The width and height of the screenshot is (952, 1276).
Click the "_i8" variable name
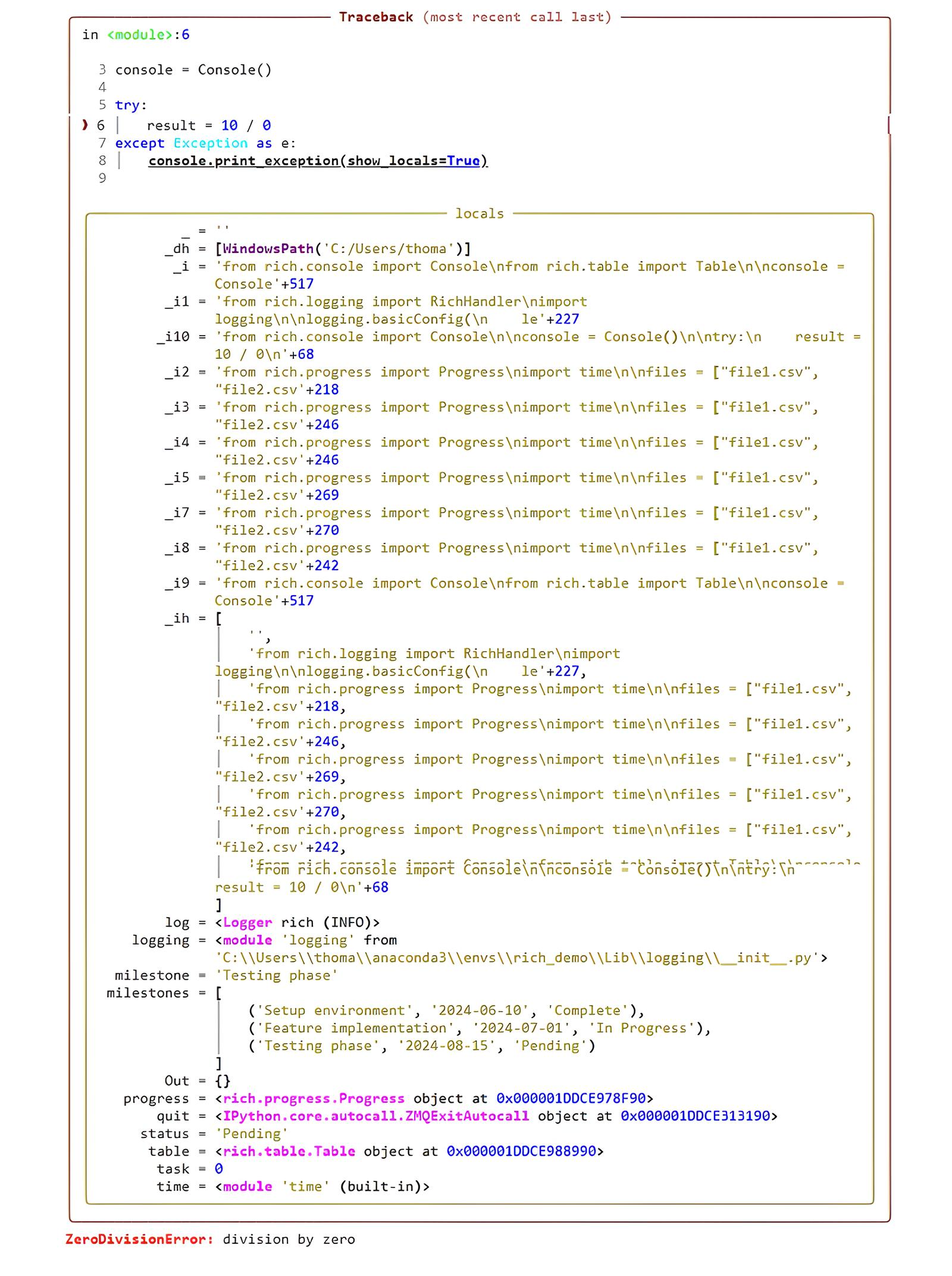click(x=177, y=548)
